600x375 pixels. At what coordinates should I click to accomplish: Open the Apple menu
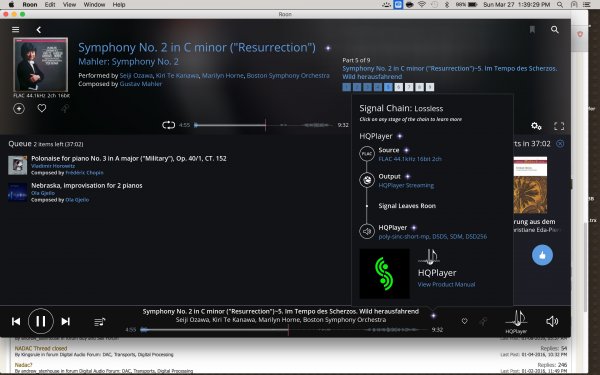11,5
